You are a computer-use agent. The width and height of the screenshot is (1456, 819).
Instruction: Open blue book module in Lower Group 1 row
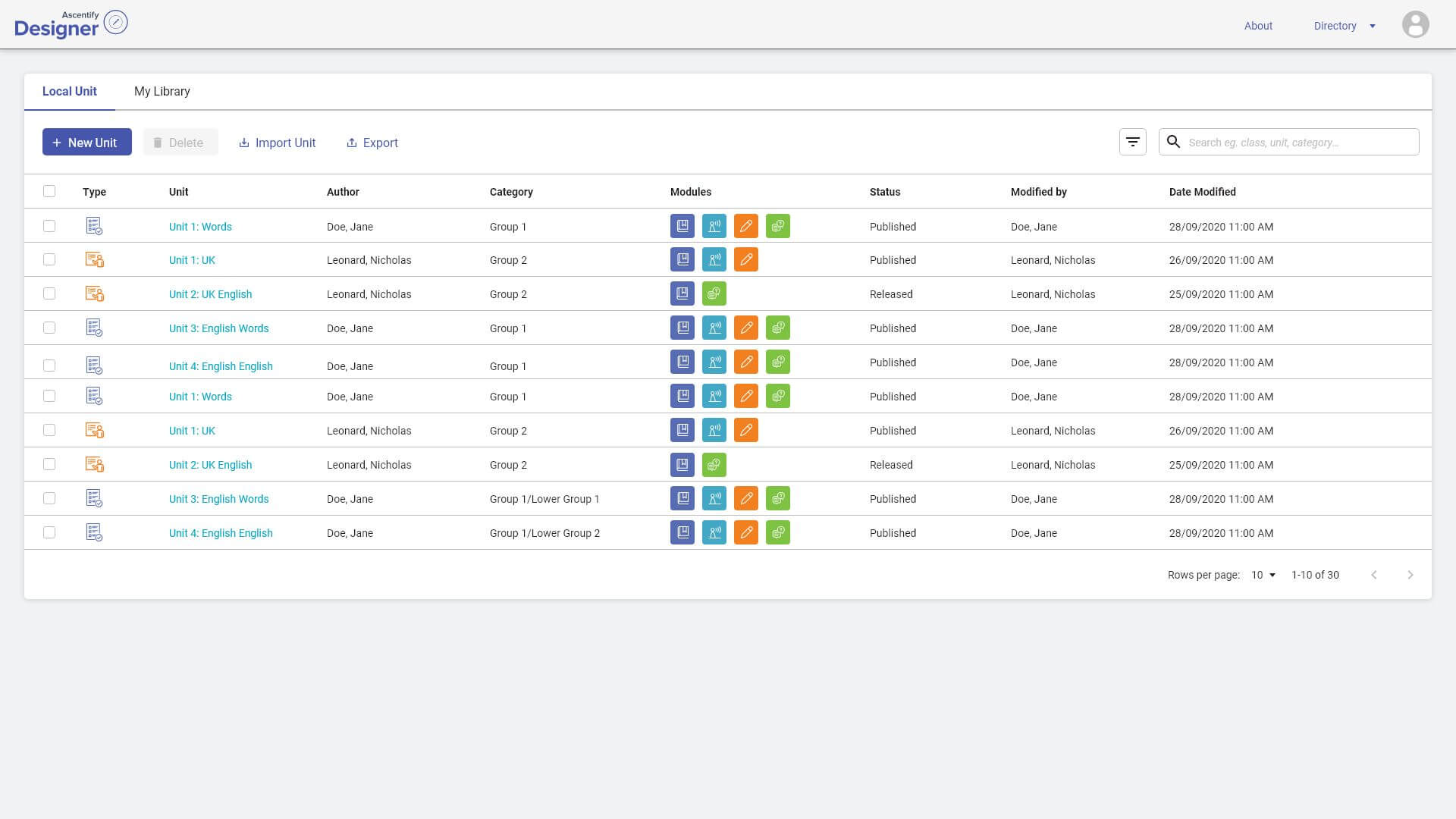click(682, 498)
